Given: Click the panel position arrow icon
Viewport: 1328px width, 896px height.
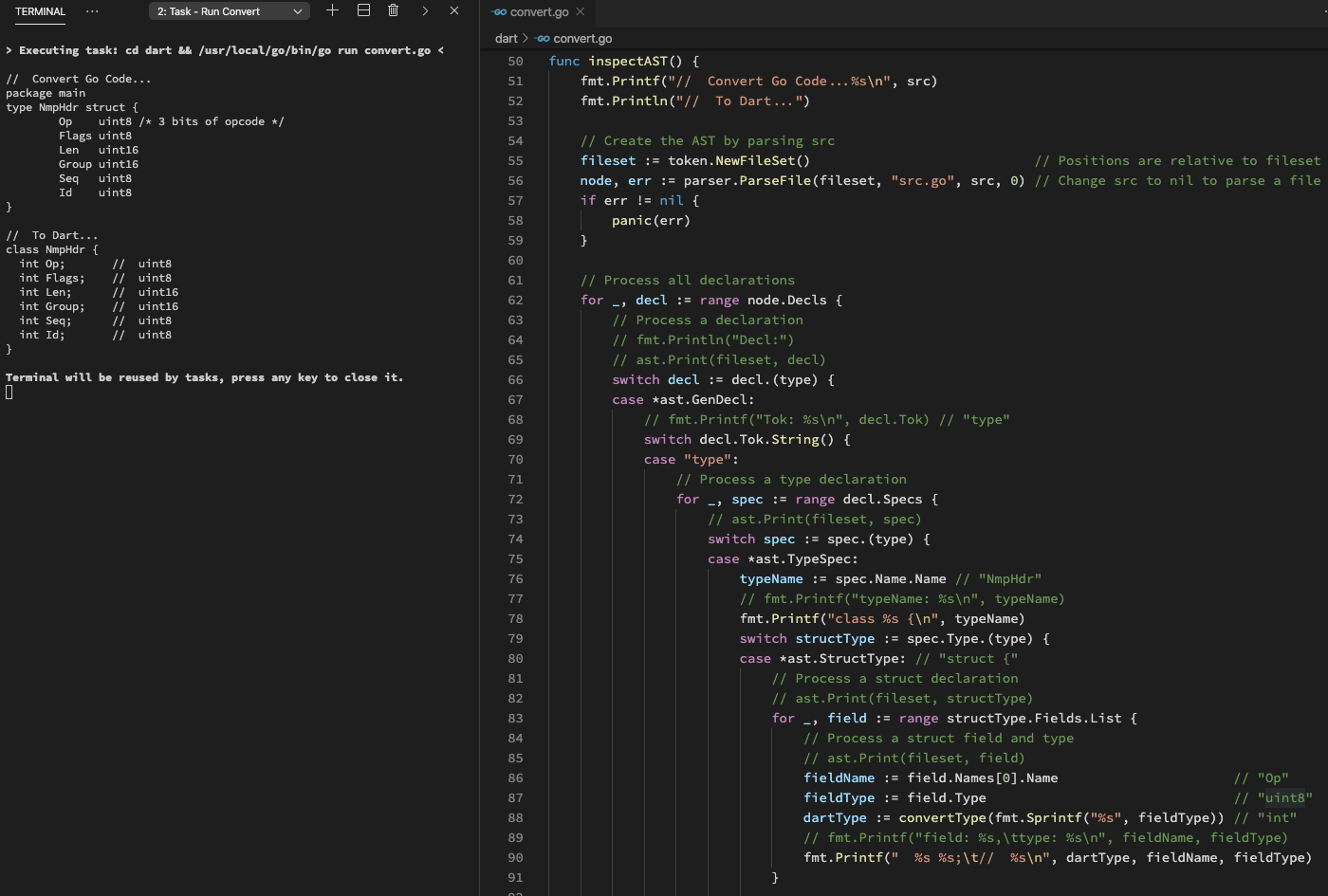Looking at the screenshot, I should [x=425, y=10].
